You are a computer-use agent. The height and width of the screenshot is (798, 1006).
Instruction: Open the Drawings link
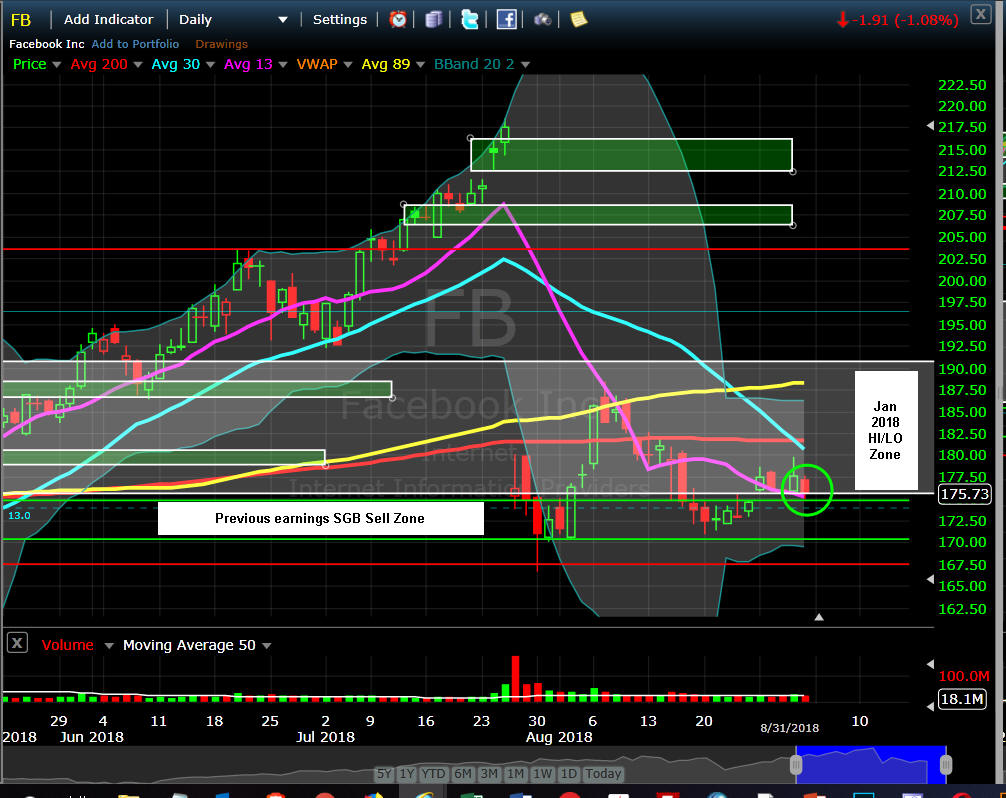(x=220, y=44)
